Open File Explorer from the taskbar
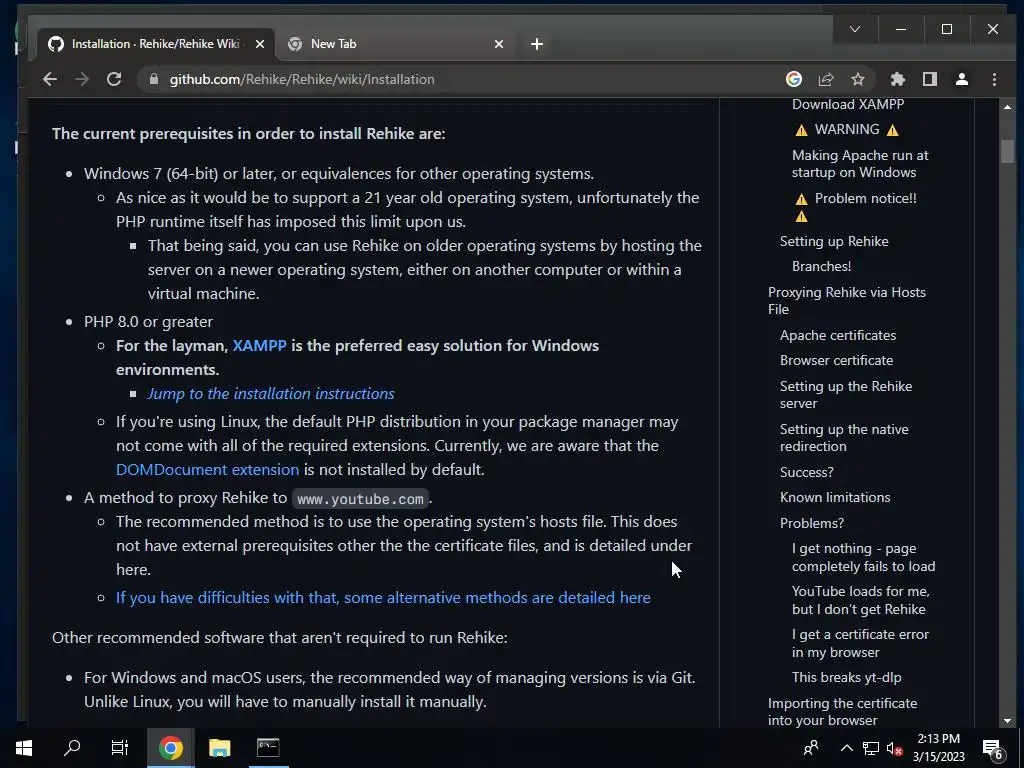Screen dimensions: 1024x768 point(219,748)
